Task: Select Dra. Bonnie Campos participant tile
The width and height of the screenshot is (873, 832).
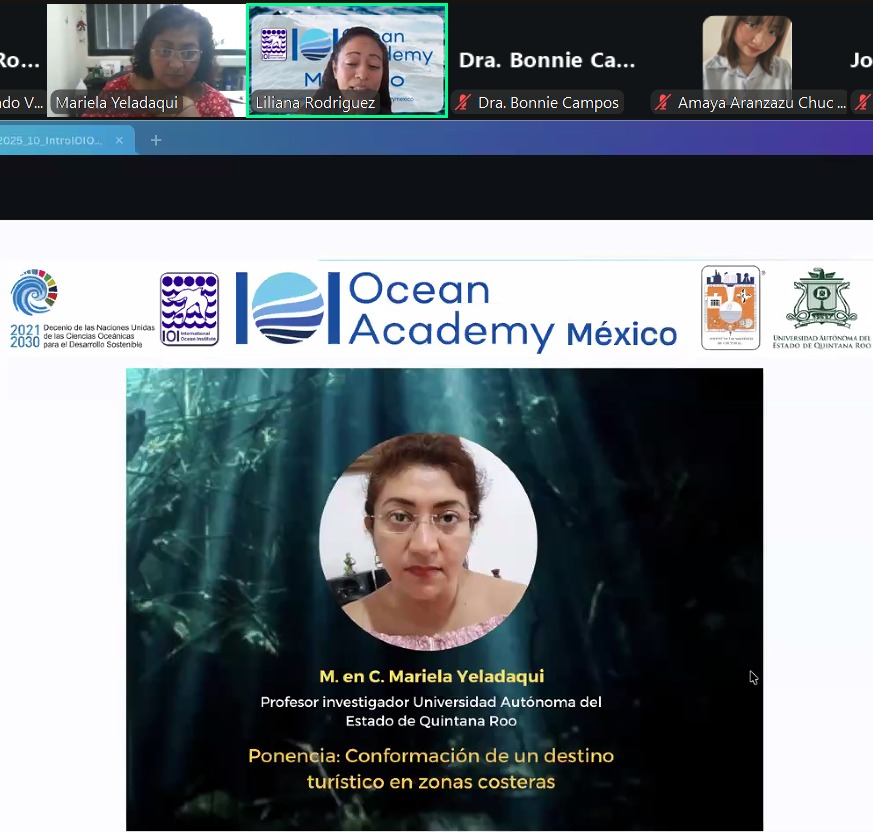Action: pos(547,60)
